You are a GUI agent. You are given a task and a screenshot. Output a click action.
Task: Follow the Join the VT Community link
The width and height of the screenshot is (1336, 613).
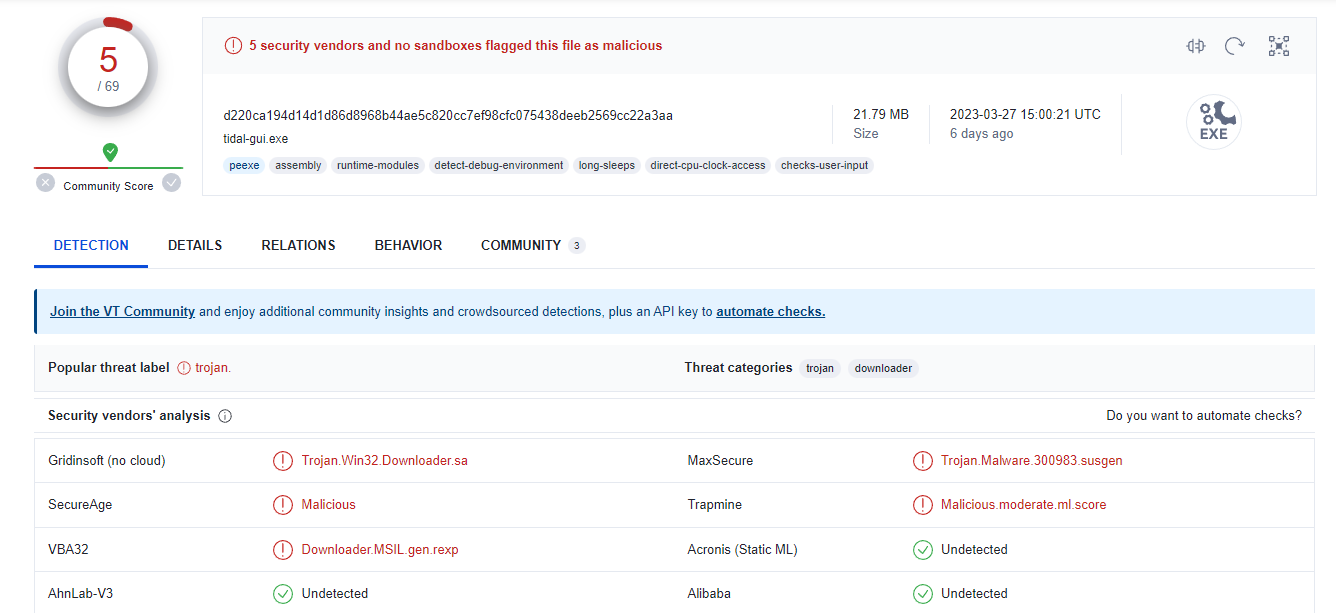tap(122, 311)
